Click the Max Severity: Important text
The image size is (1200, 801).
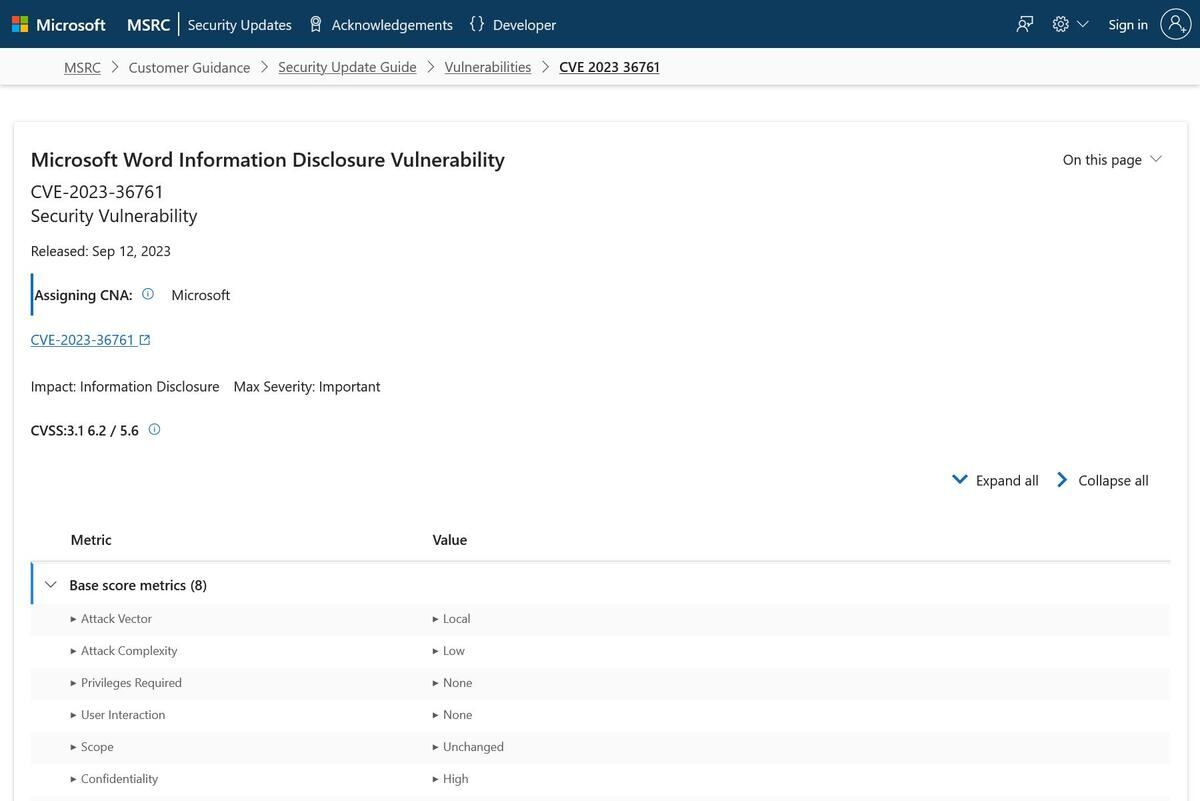coord(307,387)
